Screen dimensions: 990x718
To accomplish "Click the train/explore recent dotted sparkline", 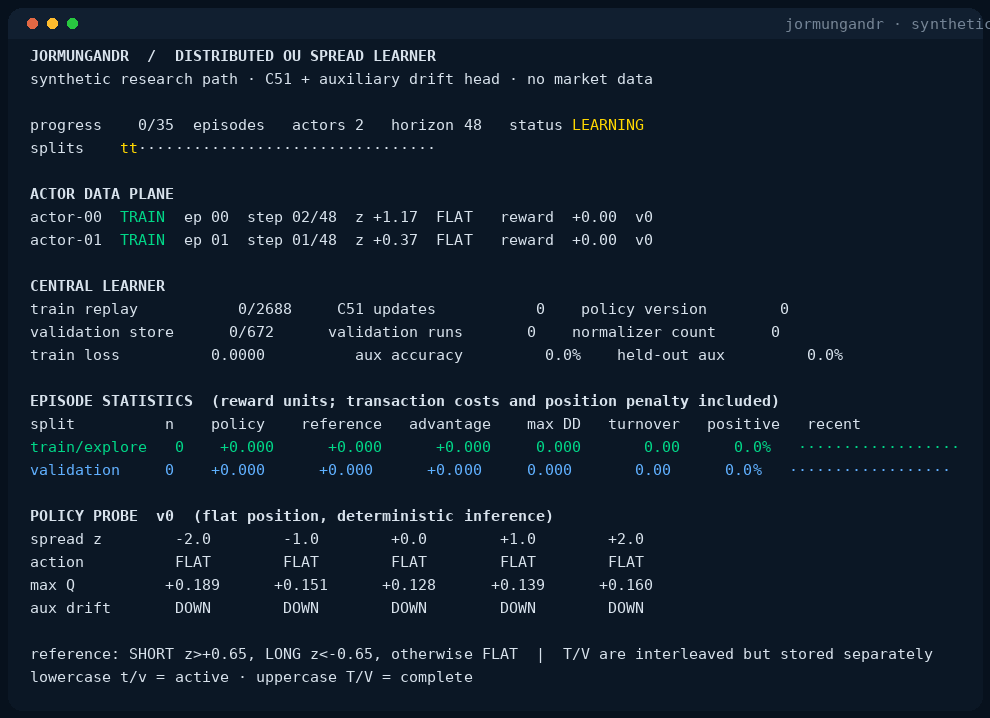I will click(x=878, y=447).
